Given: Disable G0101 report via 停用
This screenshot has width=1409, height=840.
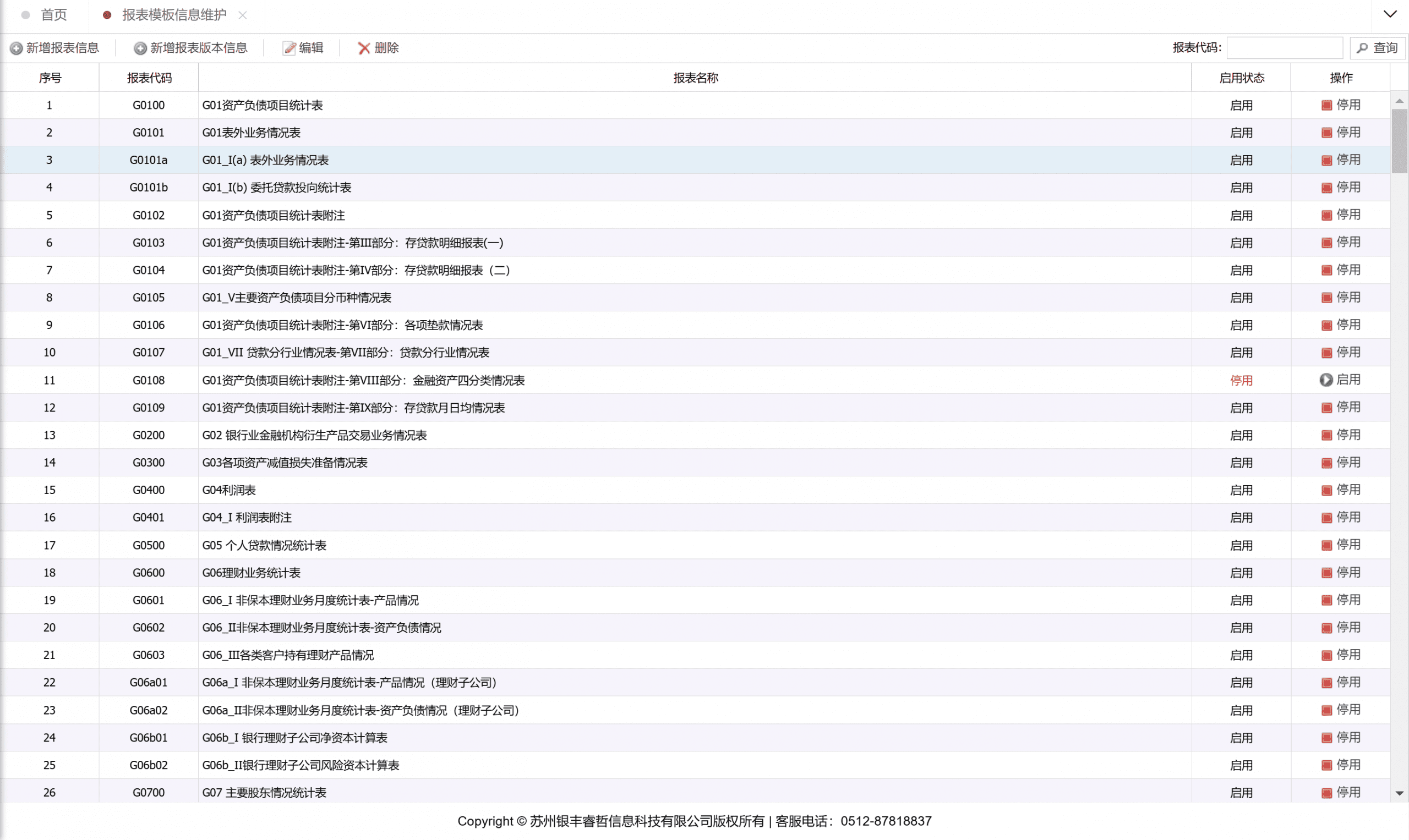Looking at the screenshot, I should (x=1347, y=133).
